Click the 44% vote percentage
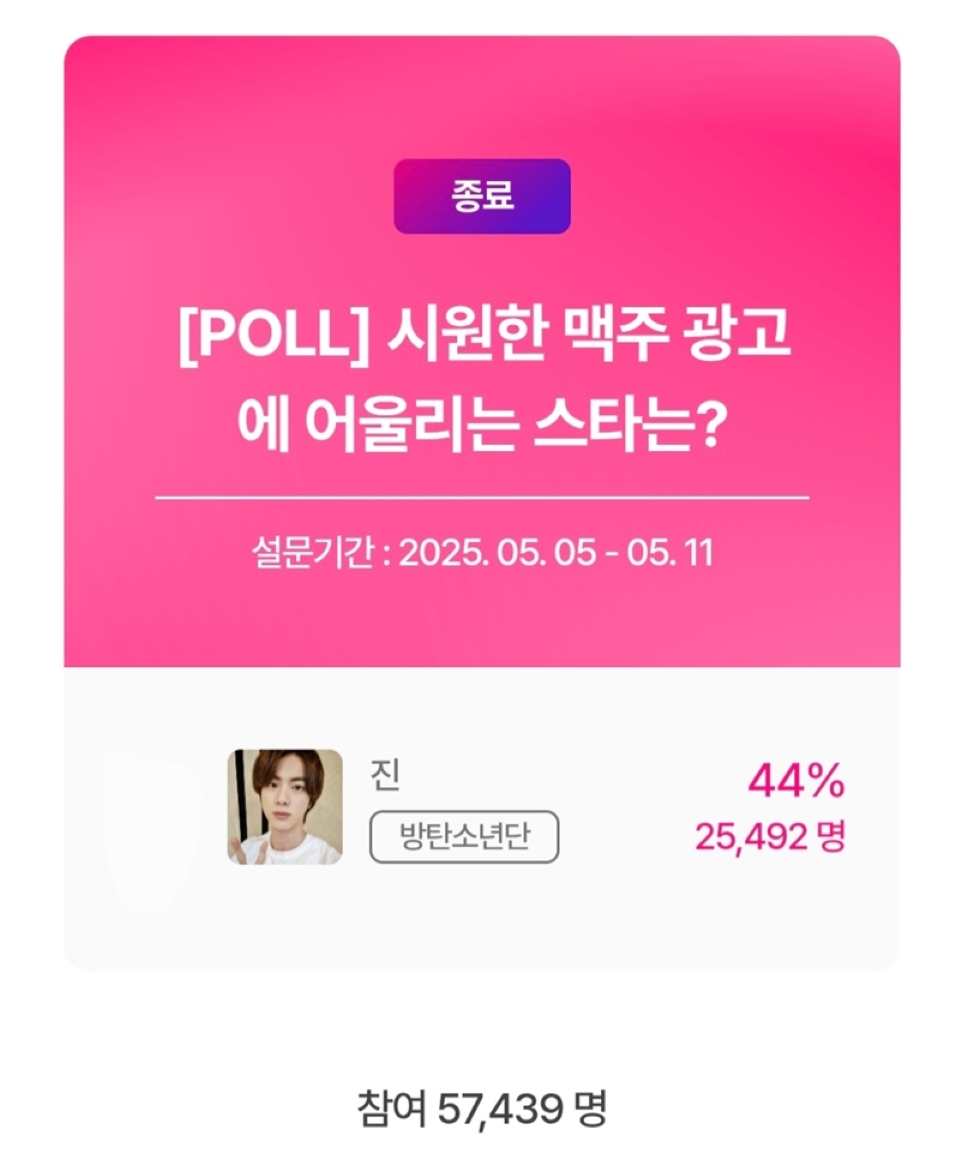The width and height of the screenshot is (960, 1176). tap(796, 781)
